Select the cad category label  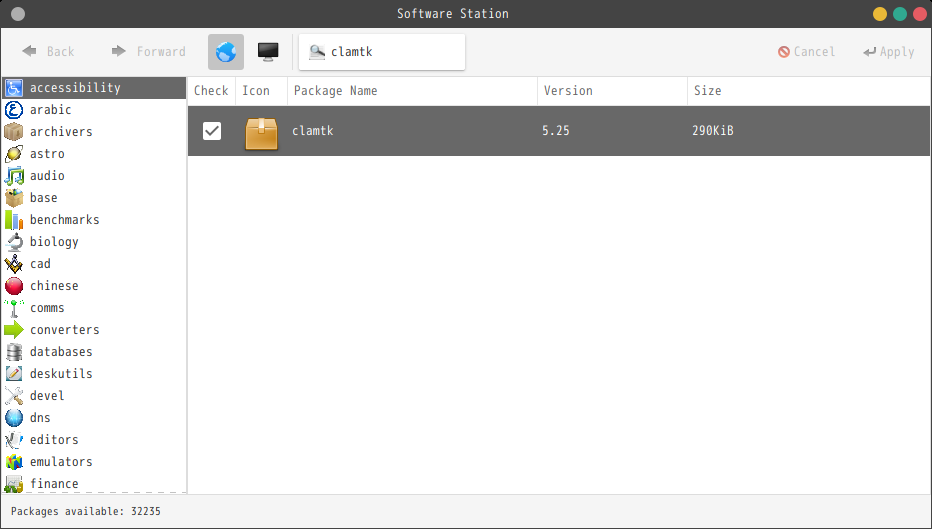click(x=40, y=264)
